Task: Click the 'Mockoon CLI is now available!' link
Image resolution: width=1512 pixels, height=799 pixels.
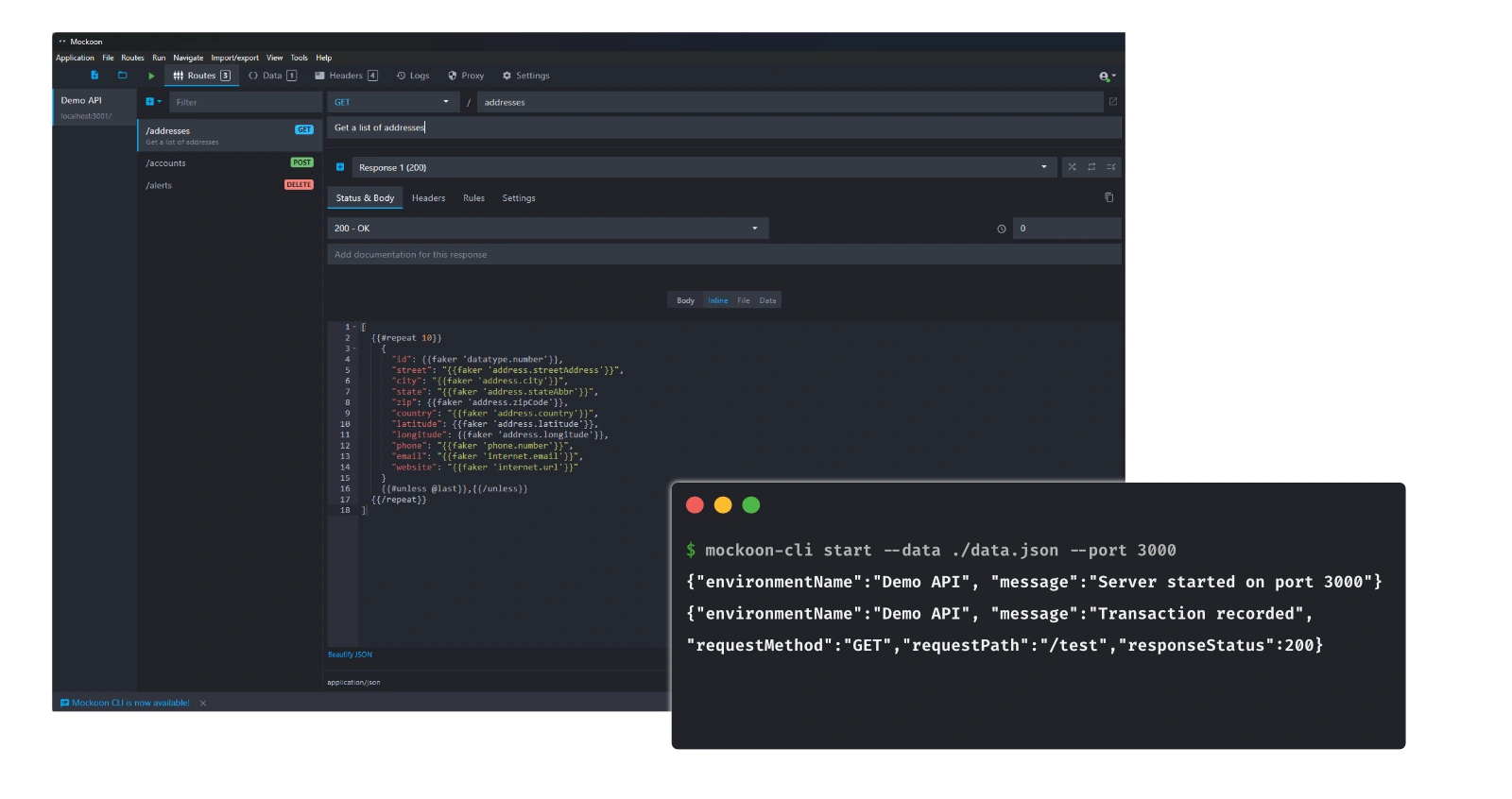Action: pos(130,704)
